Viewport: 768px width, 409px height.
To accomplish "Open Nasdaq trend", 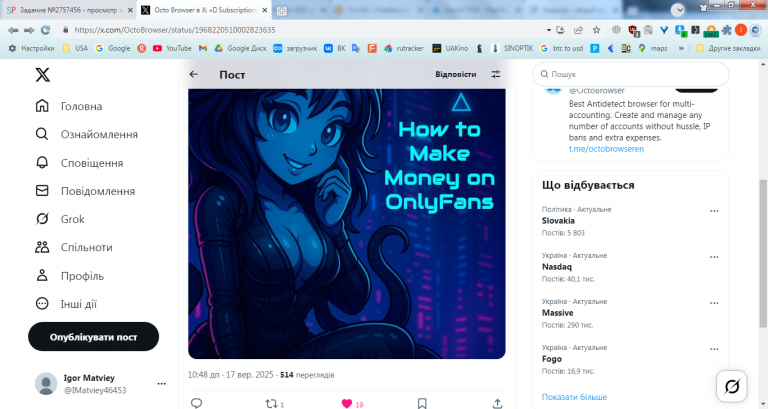I will (557, 267).
